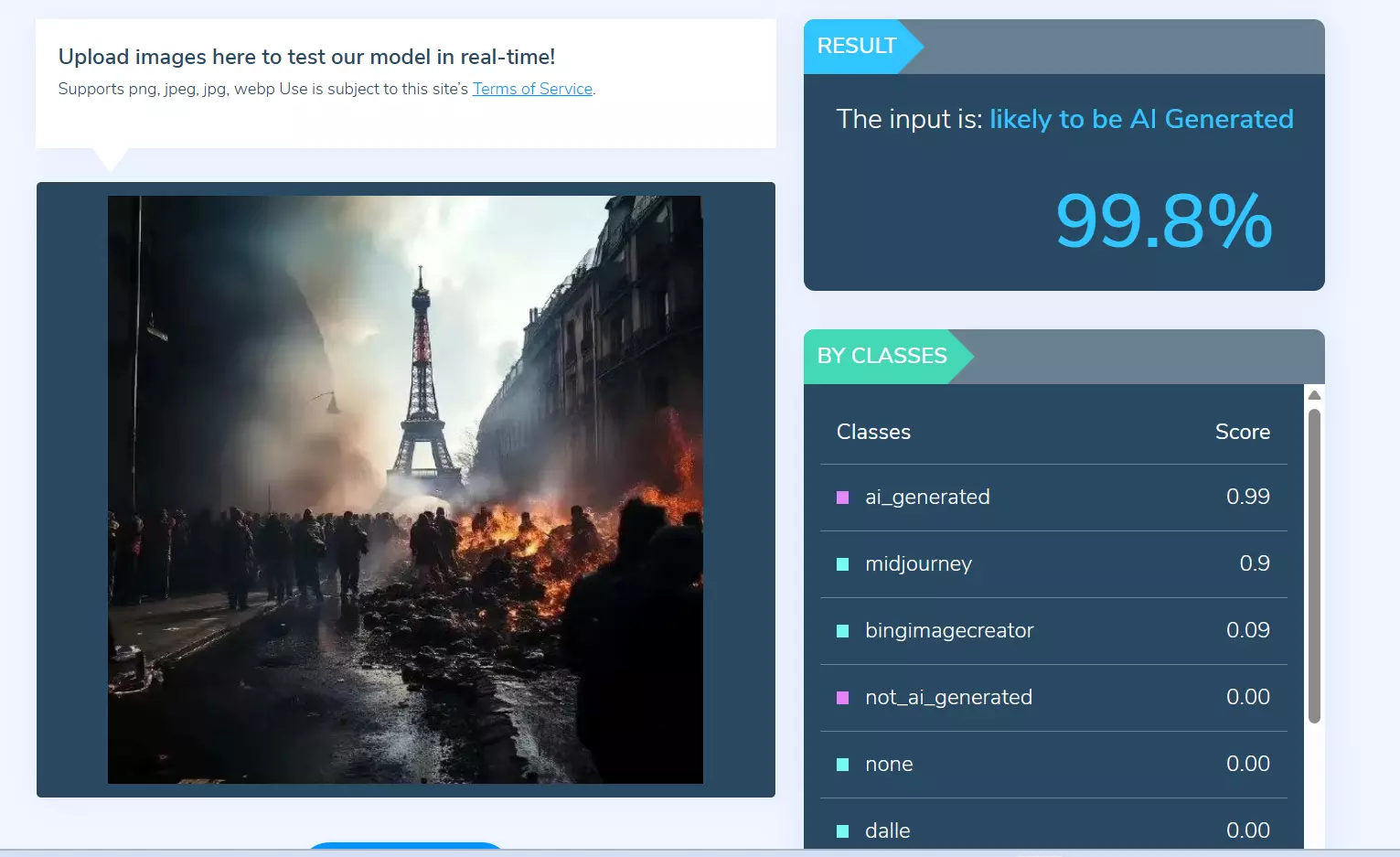The width and height of the screenshot is (1400, 857).
Task: Click the not_ai_generated class label
Action: (x=948, y=697)
